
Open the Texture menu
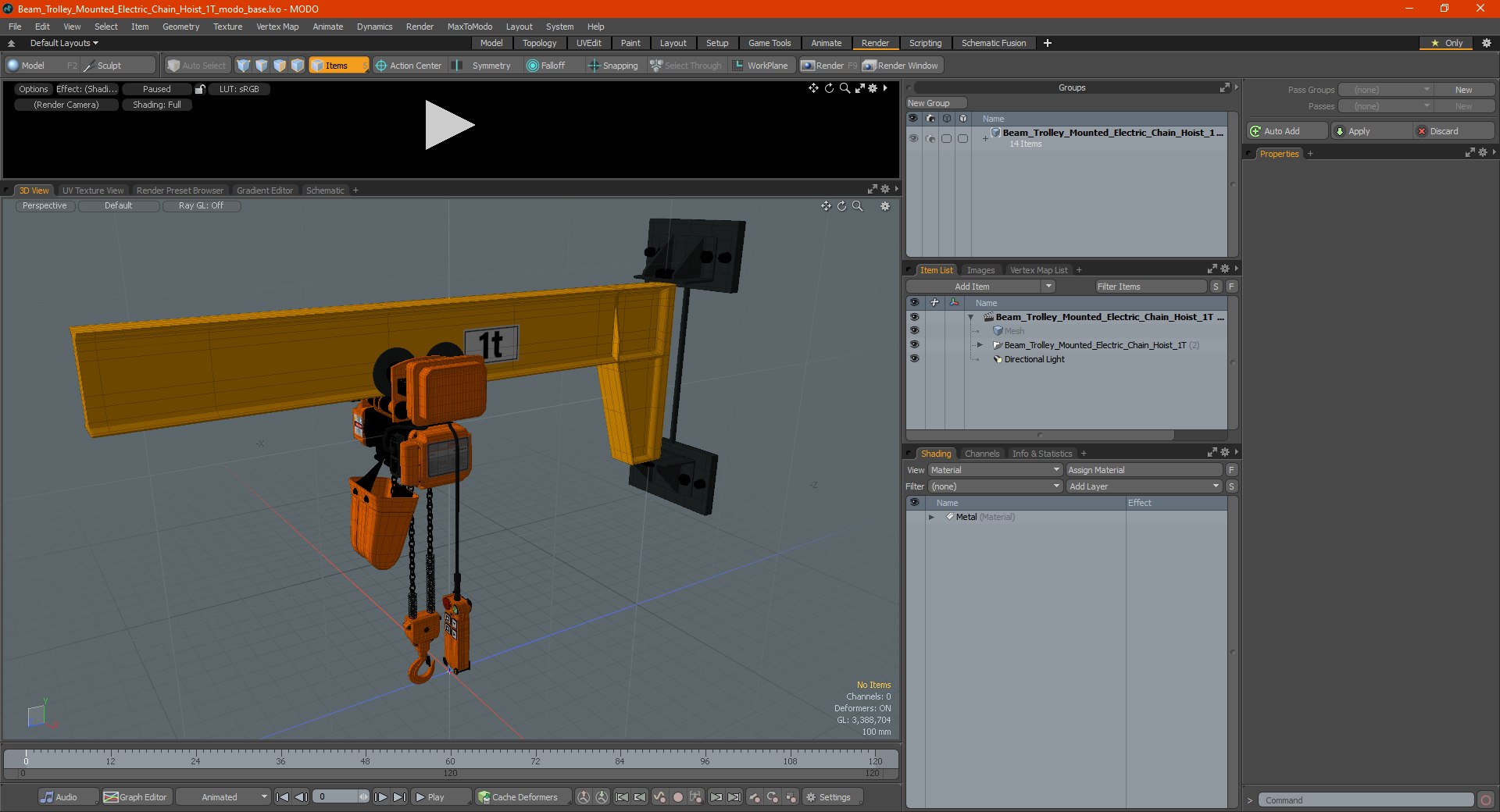point(227,27)
